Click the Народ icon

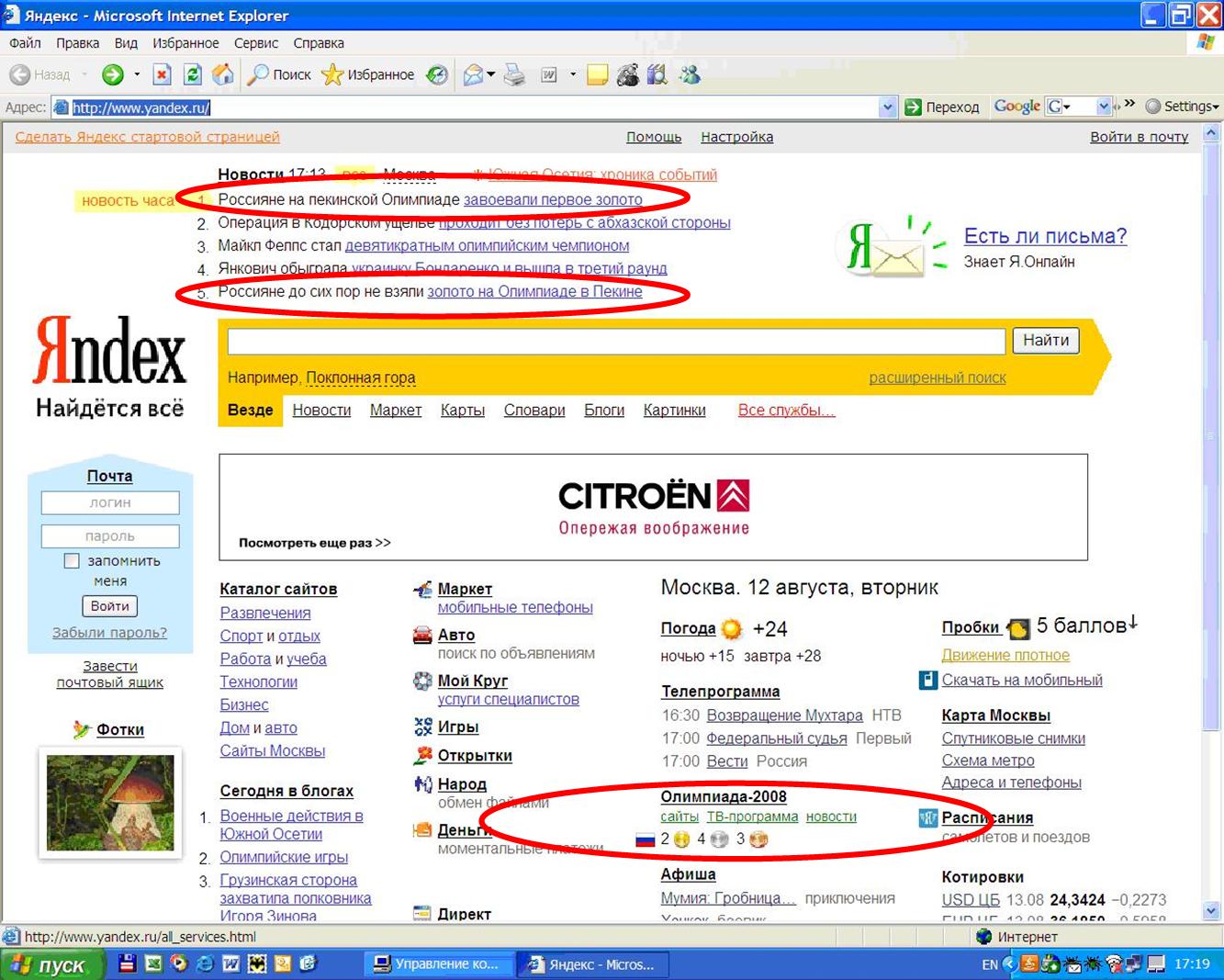click(422, 783)
